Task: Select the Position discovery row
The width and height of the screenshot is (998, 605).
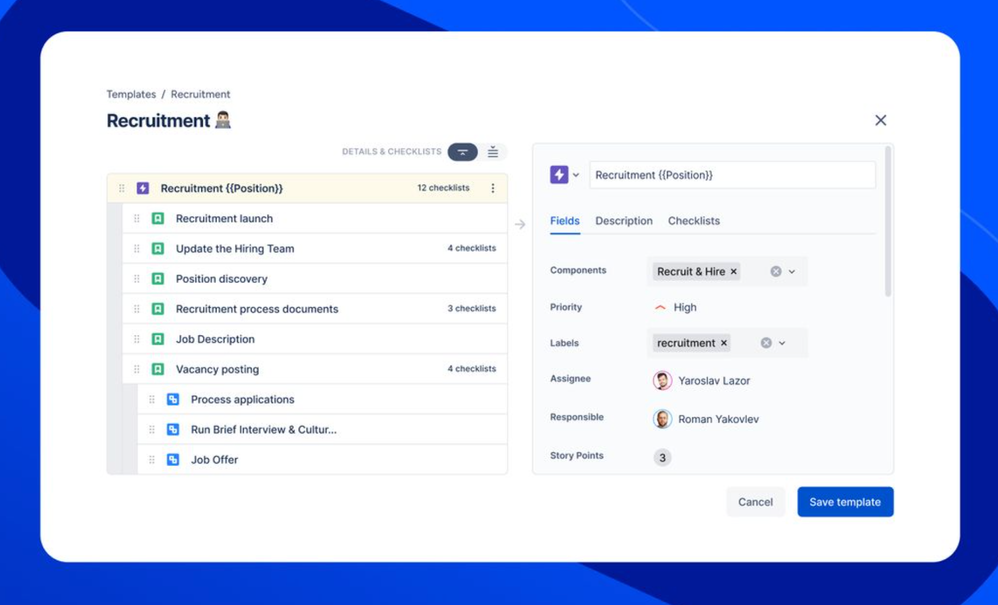Action: tap(315, 279)
